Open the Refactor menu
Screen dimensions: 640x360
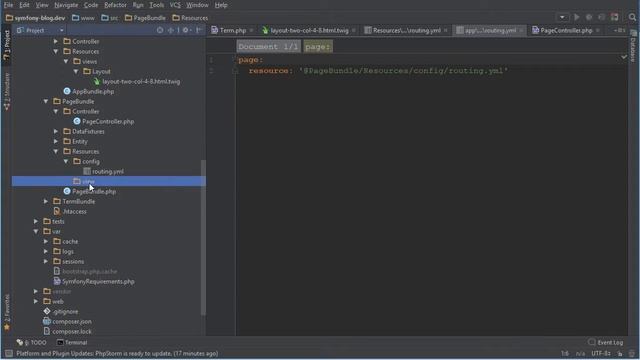click(115, 5)
